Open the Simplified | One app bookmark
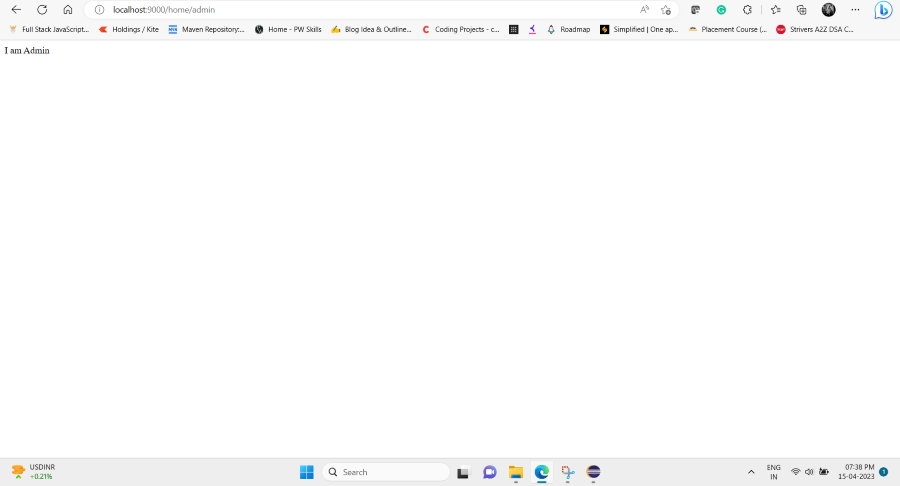 click(639, 29)
